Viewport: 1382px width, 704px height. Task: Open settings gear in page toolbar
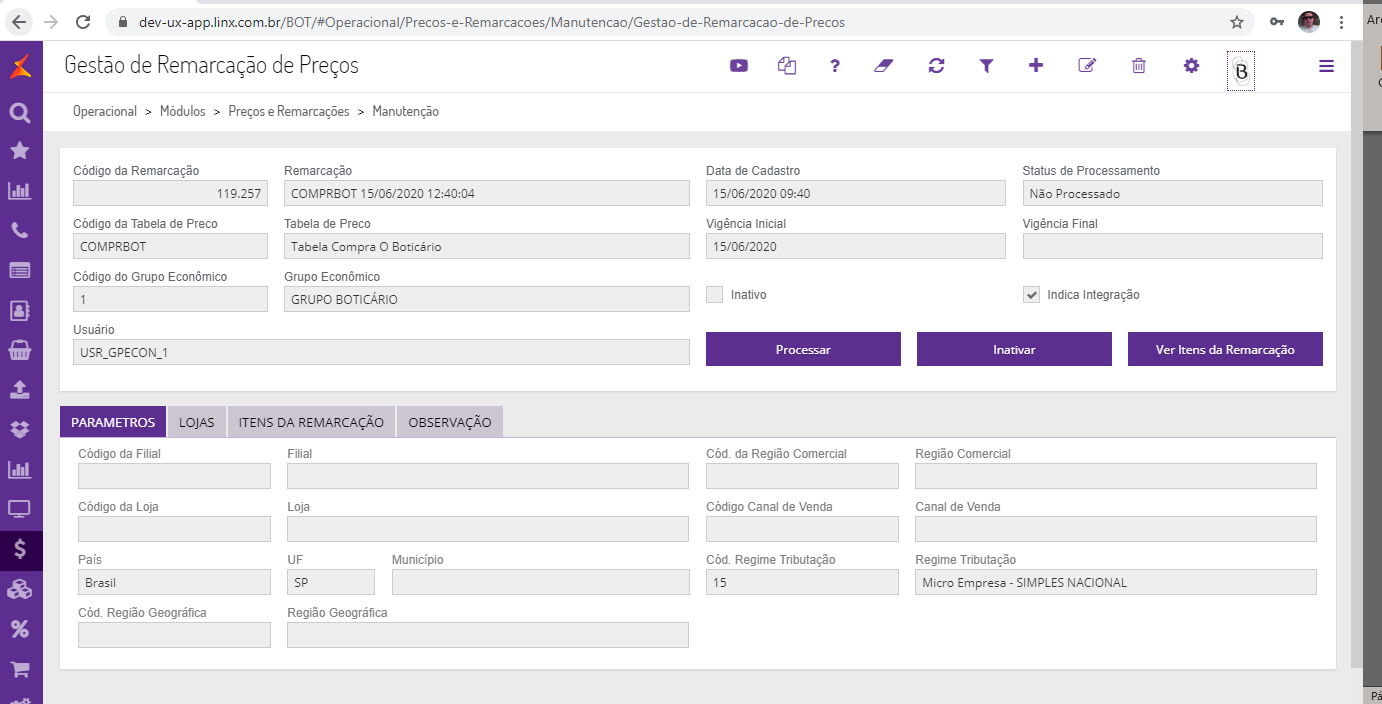pos(1191,66)
